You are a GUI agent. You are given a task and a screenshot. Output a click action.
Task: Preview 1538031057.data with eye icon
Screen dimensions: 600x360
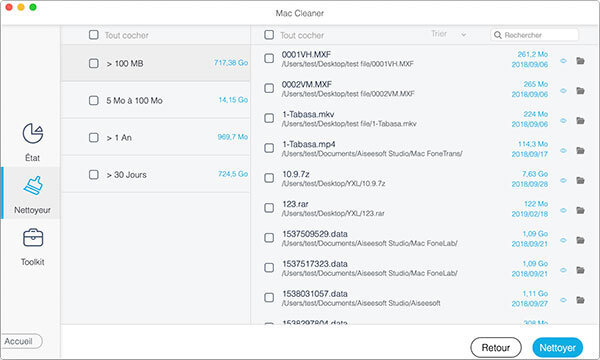coord(563,300)
